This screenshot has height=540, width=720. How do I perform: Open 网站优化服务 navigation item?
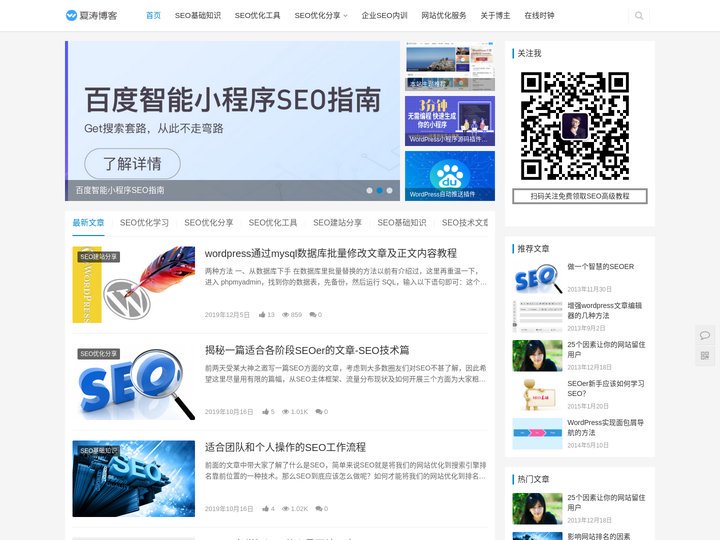444,16
